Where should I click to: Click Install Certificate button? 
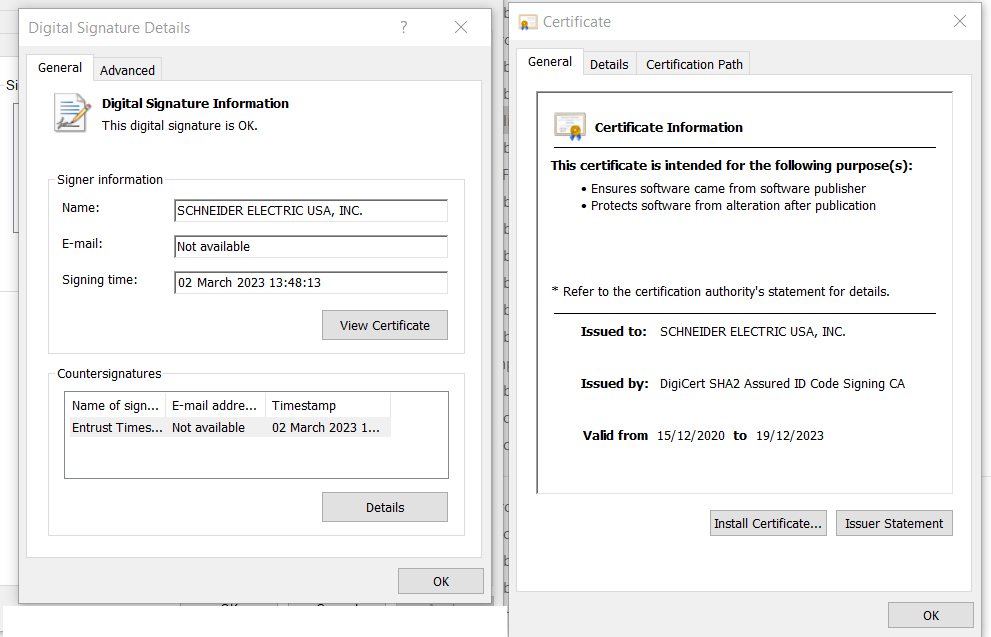point(768,523)
